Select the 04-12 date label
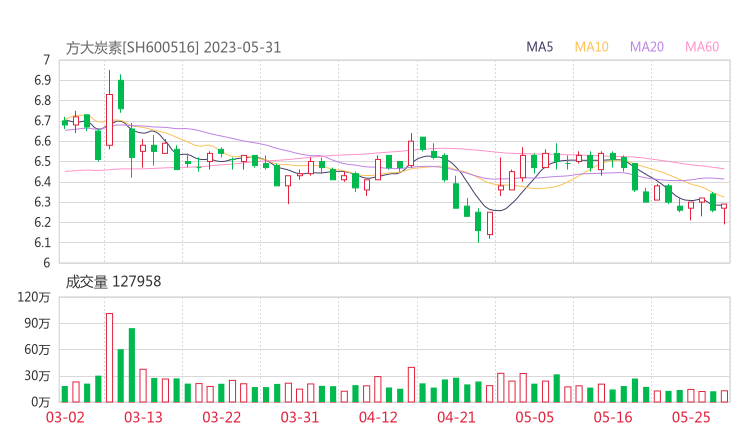The image size is (740, 440). click(x=378, y=417)
